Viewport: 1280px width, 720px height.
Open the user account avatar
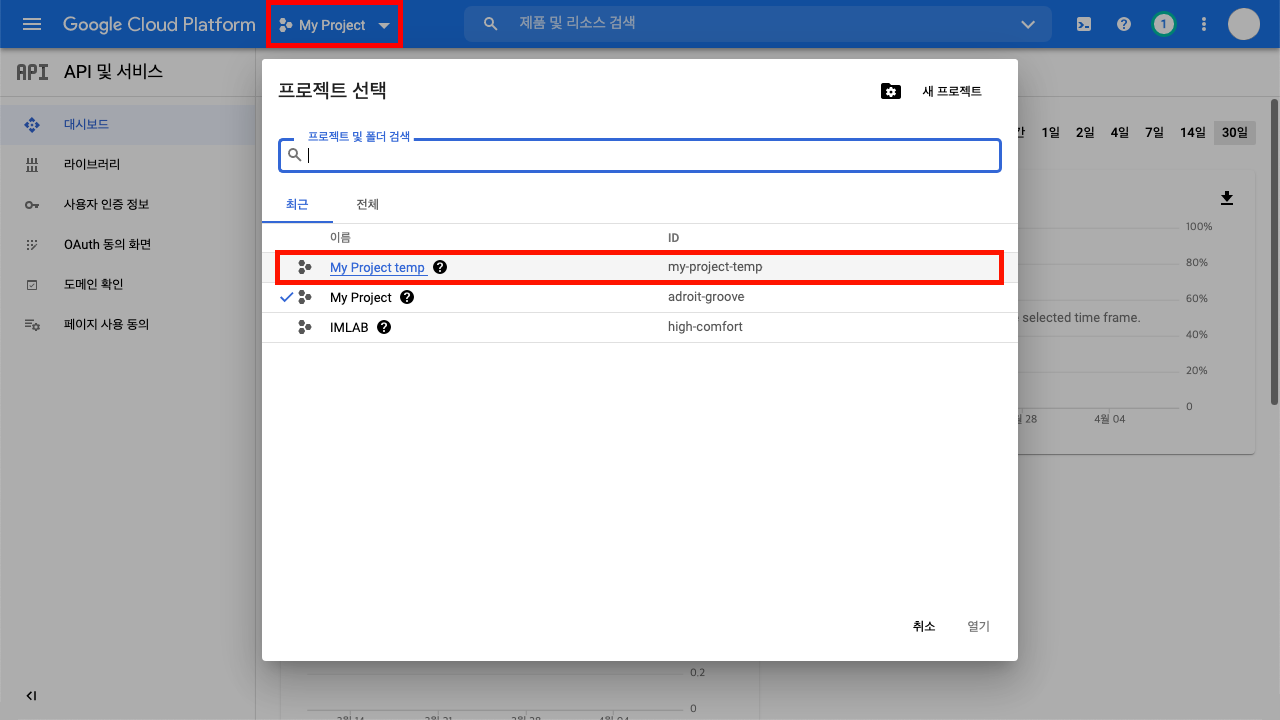[x=1244, y=24]
